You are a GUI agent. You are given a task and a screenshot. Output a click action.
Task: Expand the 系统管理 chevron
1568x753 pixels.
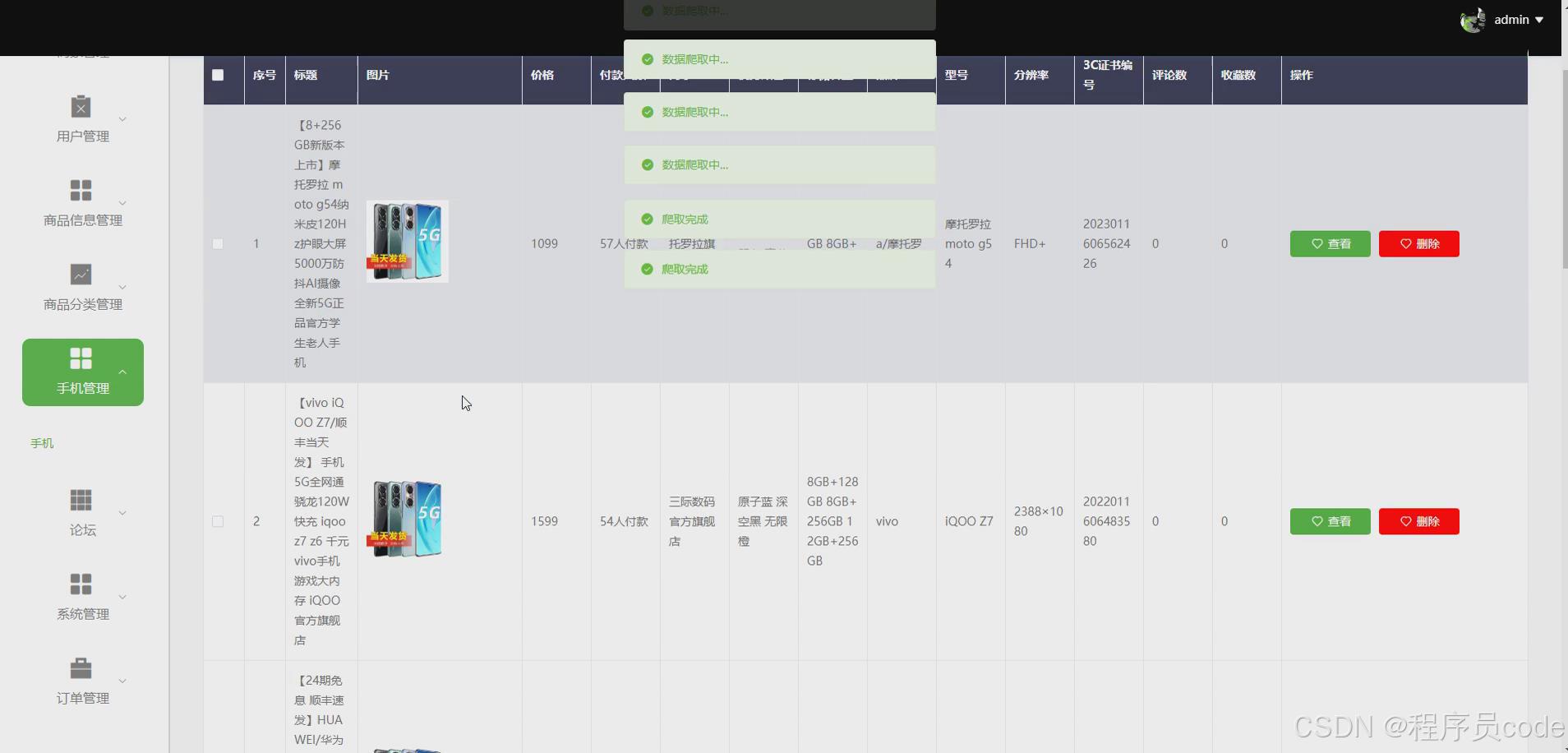(x=122, y=597)
